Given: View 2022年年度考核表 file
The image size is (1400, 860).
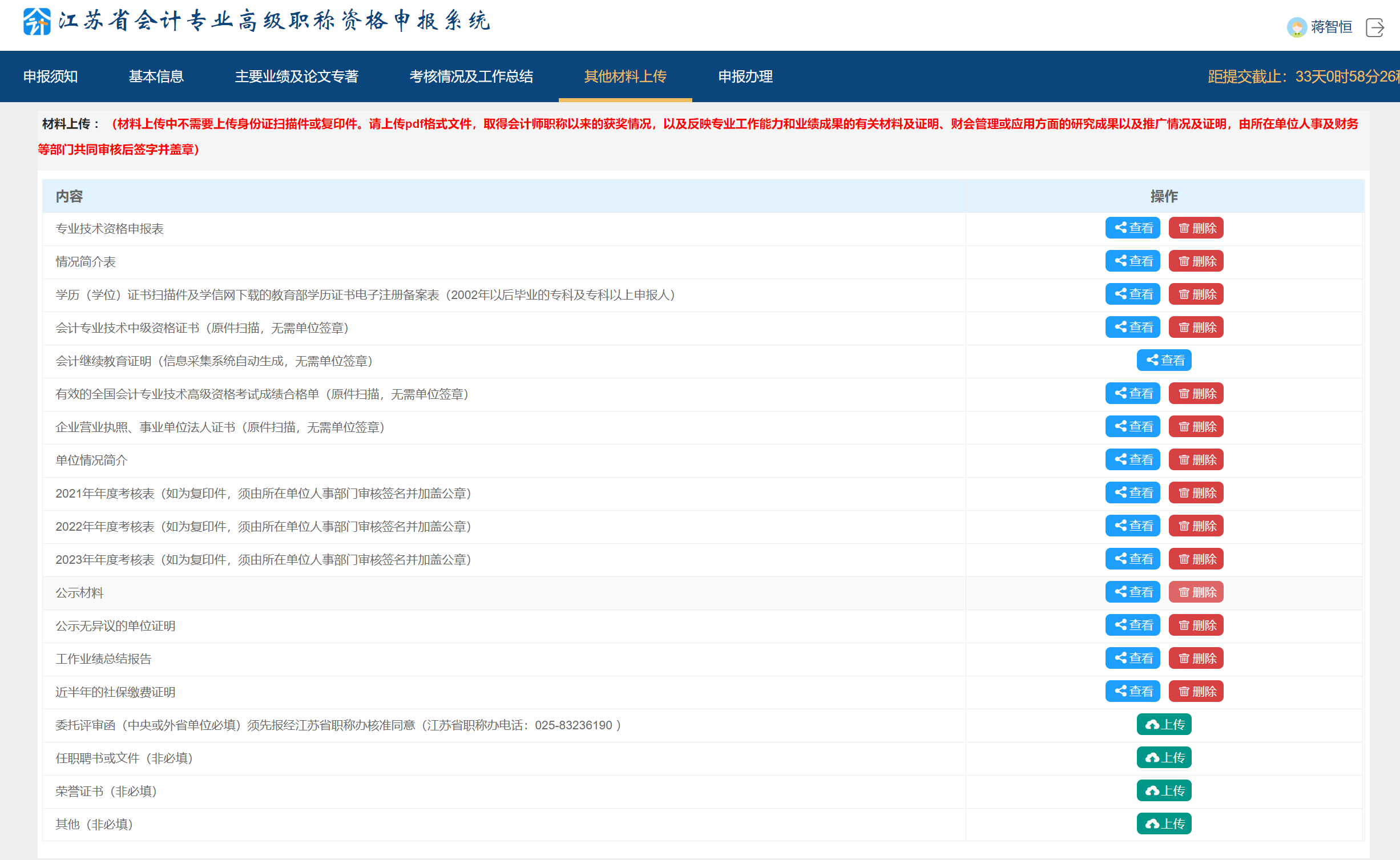Looking at the screenshot, I should [x=1132, y=526].
